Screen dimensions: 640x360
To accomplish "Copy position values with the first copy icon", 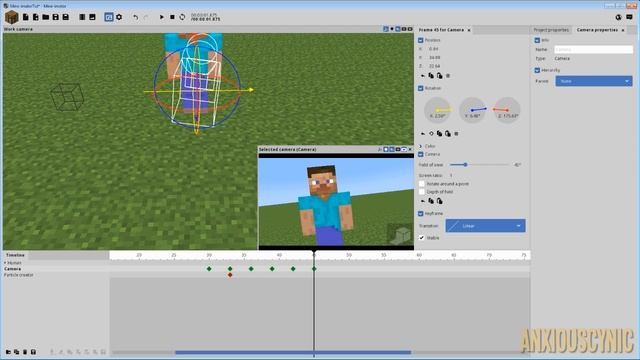I will tap(431, 76).
